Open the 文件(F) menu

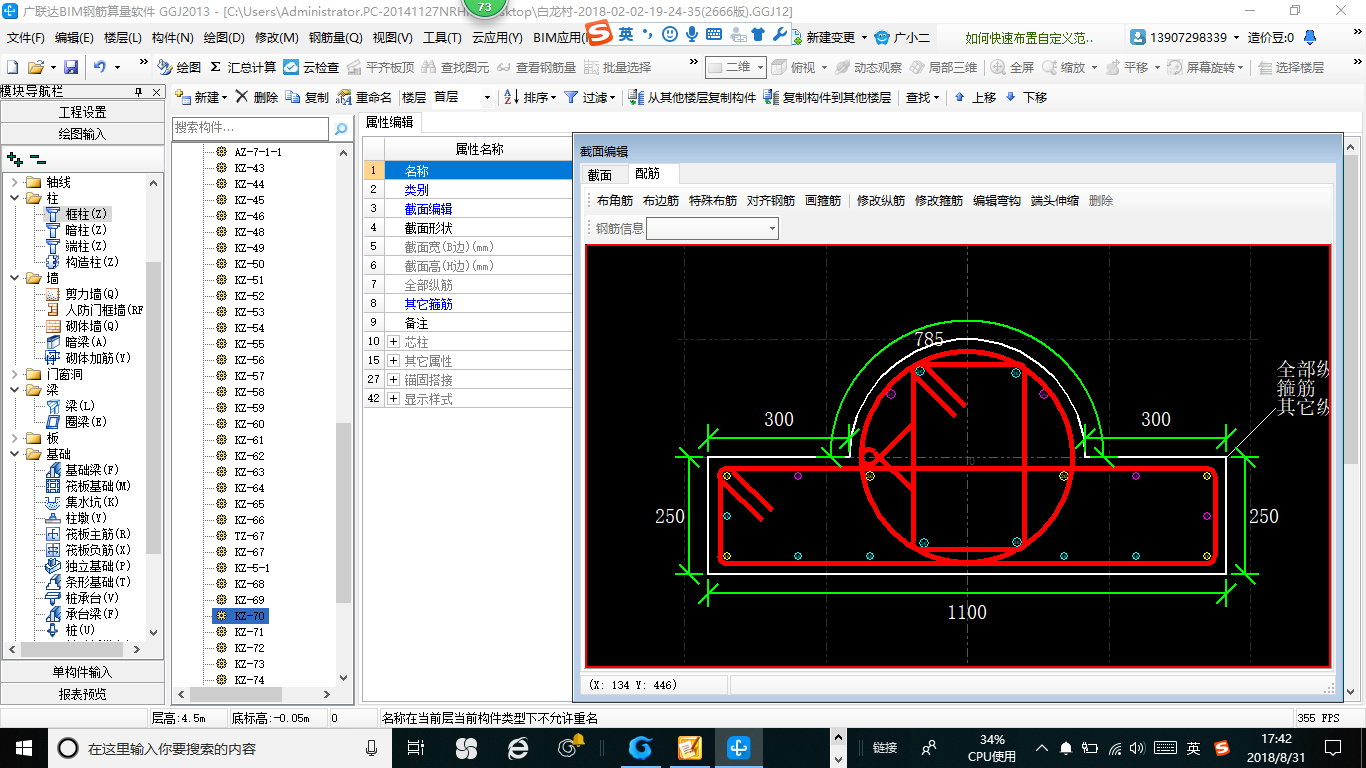click(26, 38)
